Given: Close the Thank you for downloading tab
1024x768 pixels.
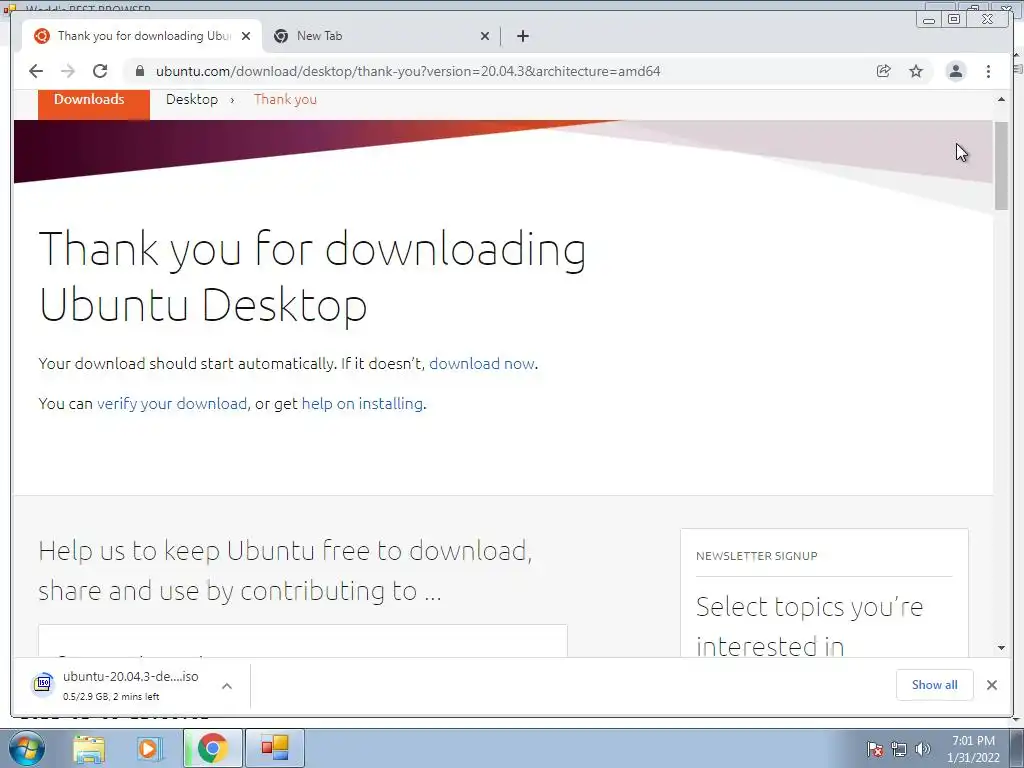Looking at the screenshot, I should 246,36.
